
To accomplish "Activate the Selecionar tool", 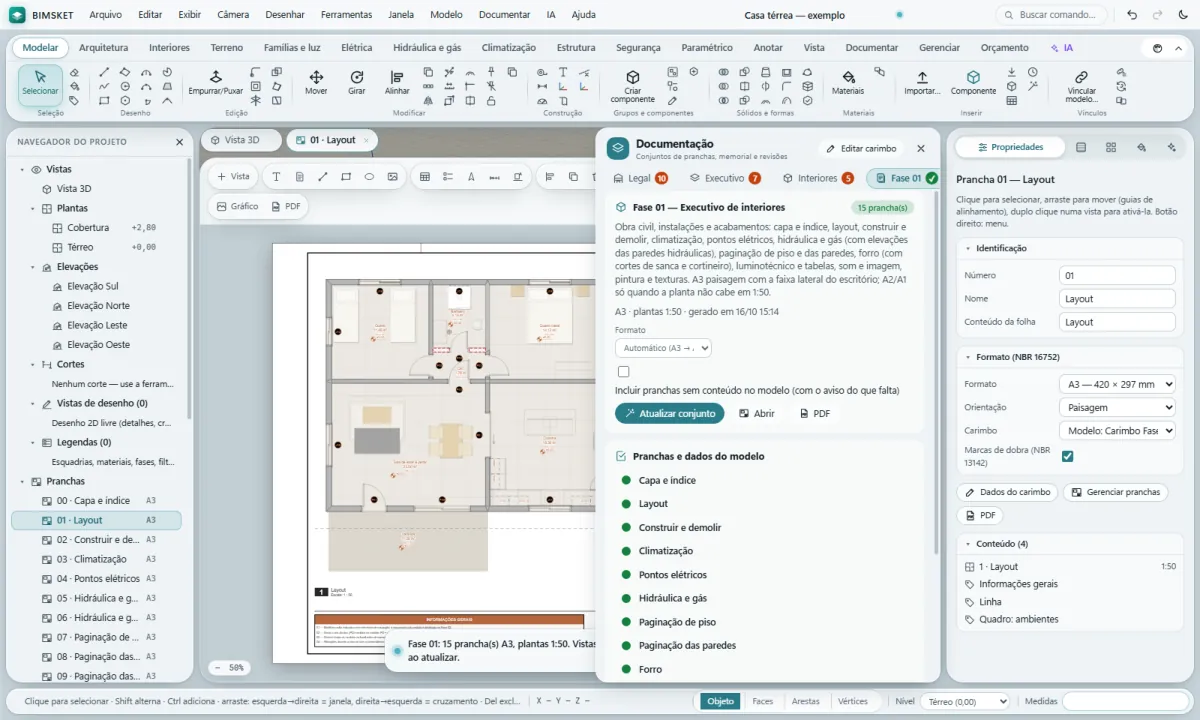I will tap(41, 83).
